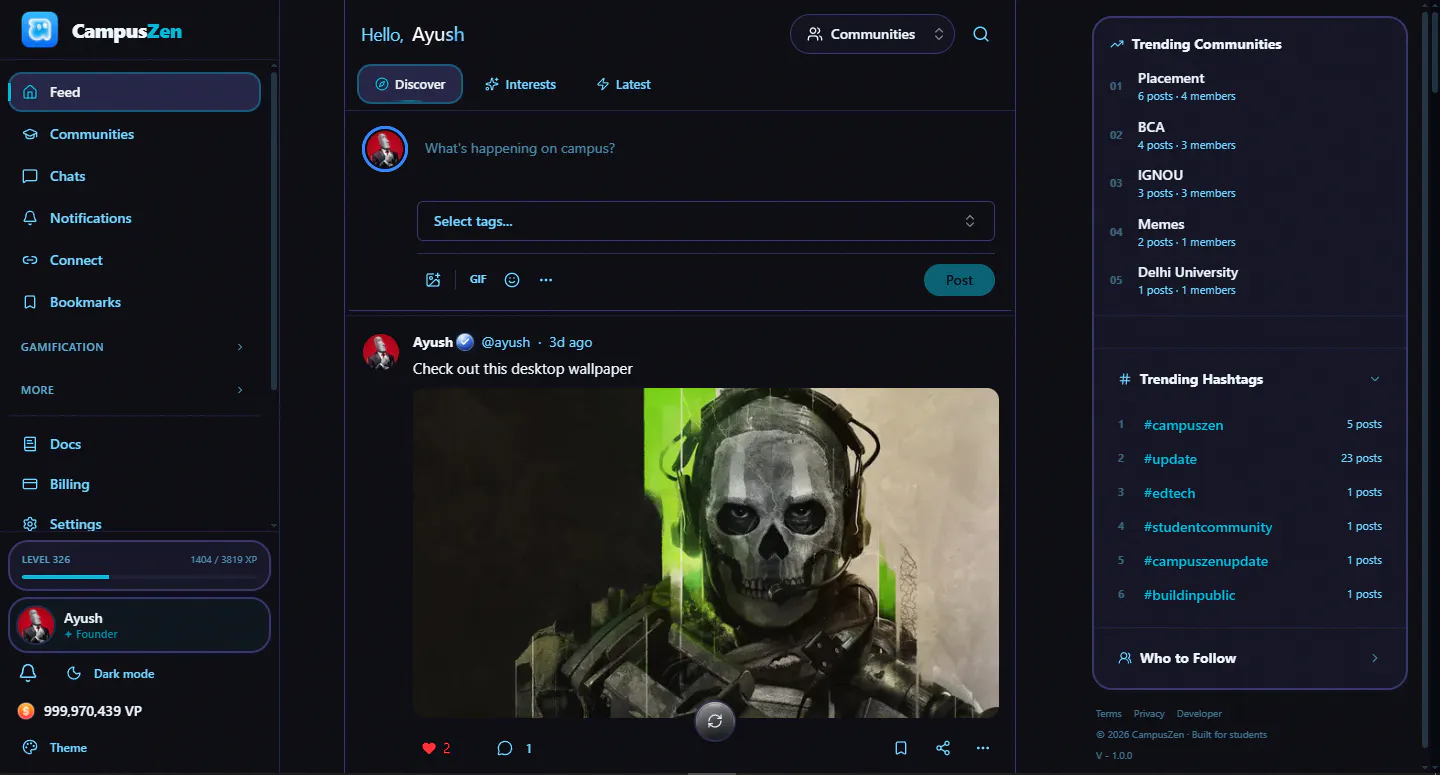Click the Post button
This screenshot has width=1440, height=775.
(x=959, y=280)
